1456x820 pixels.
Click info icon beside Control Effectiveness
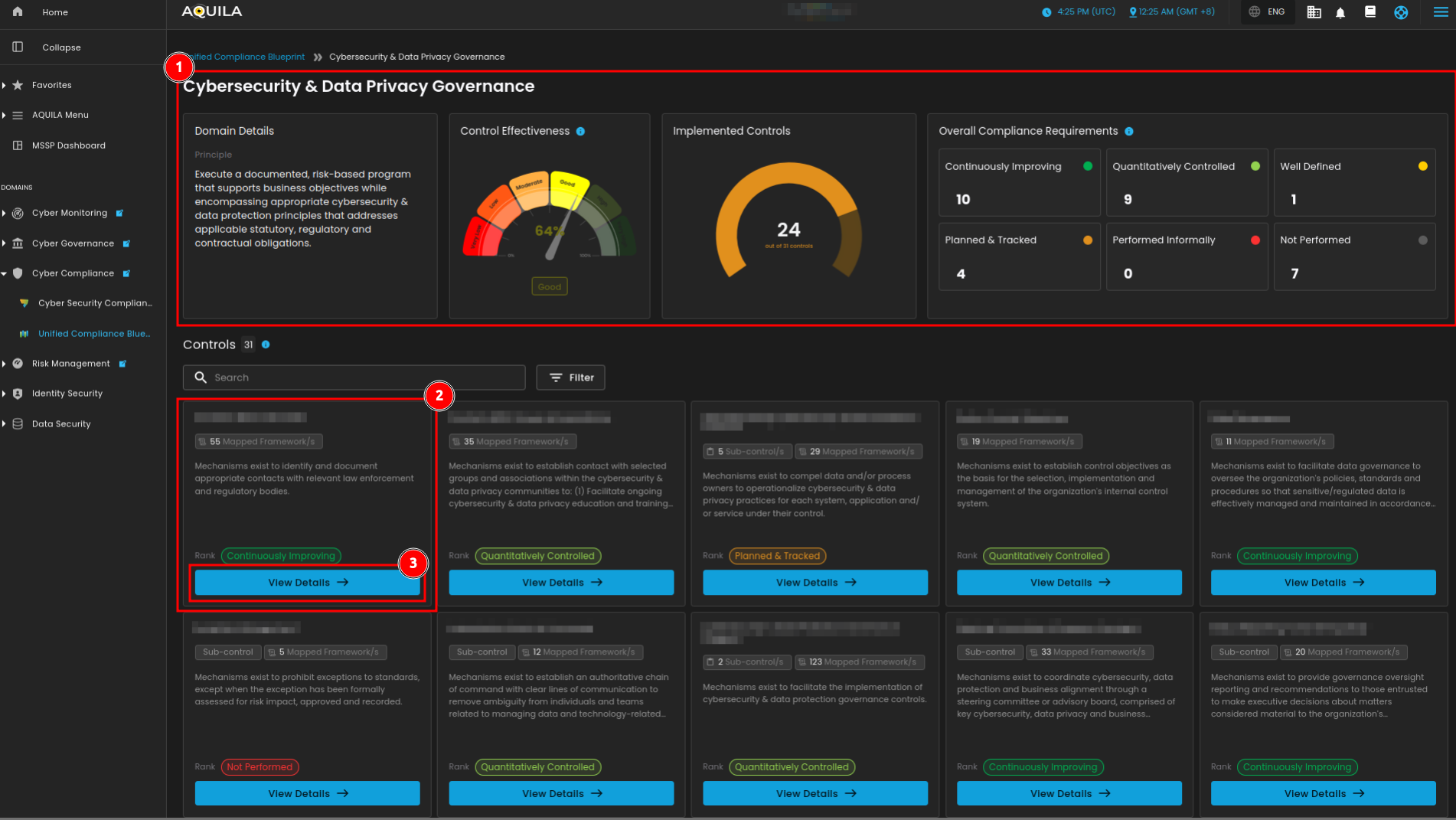click(x=580, y=132)
